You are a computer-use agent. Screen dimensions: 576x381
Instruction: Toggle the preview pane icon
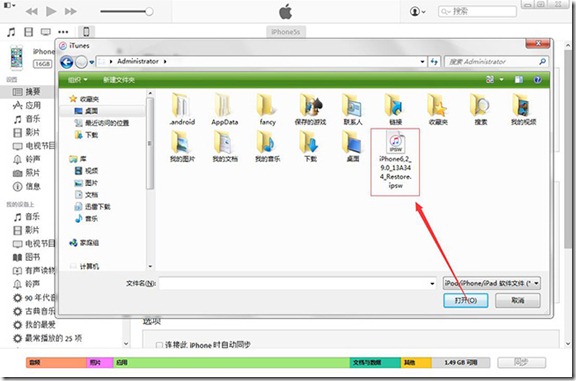pyautogui.click(x=518, y=80)
